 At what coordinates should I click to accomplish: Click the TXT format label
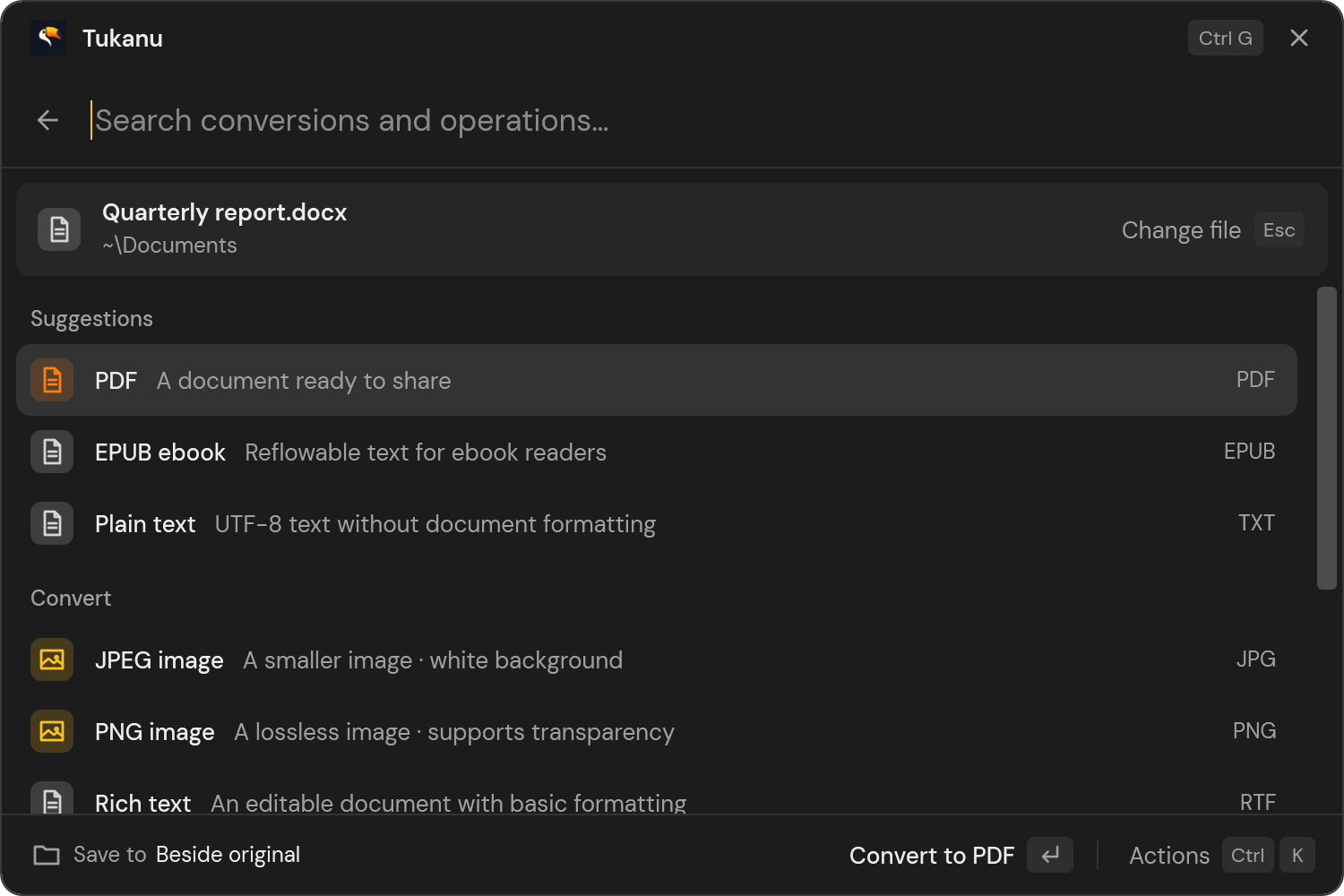[x=1256, y=523]
